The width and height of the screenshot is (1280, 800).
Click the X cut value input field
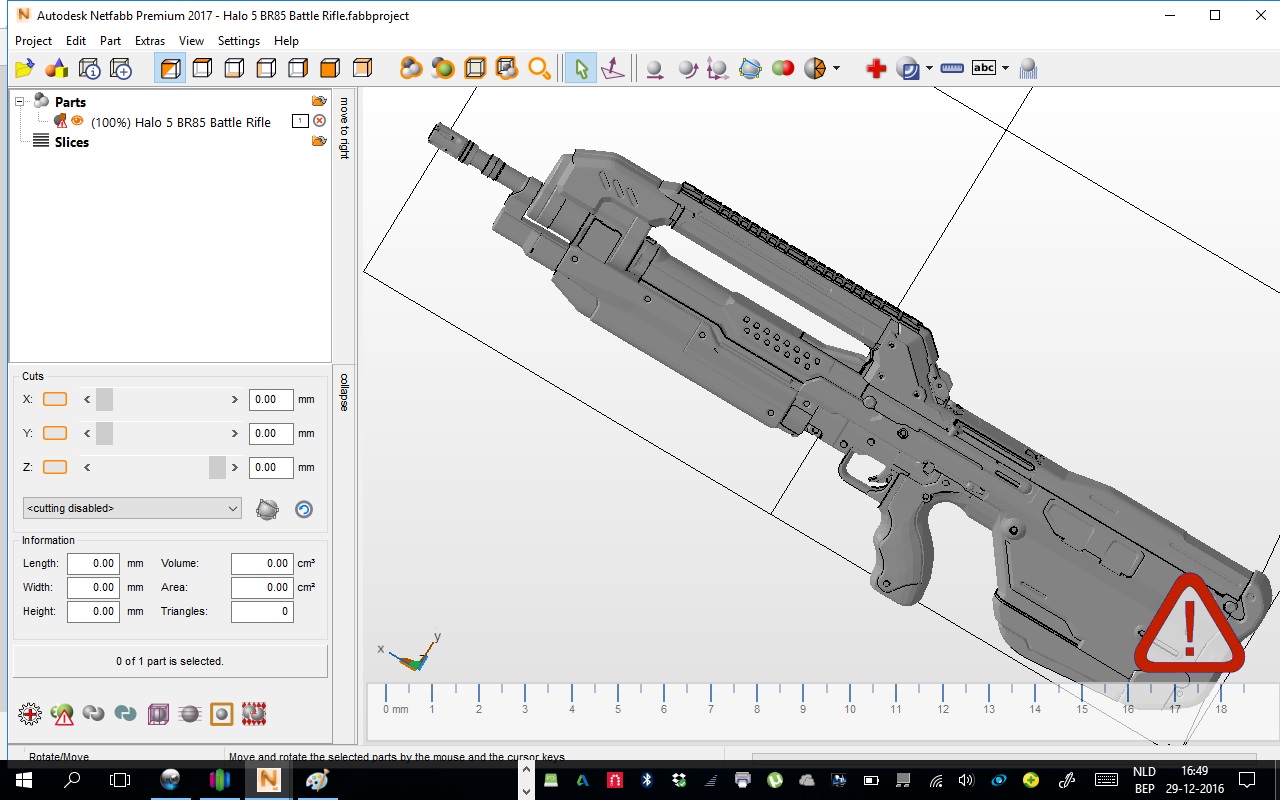click(x=271, y=399)
